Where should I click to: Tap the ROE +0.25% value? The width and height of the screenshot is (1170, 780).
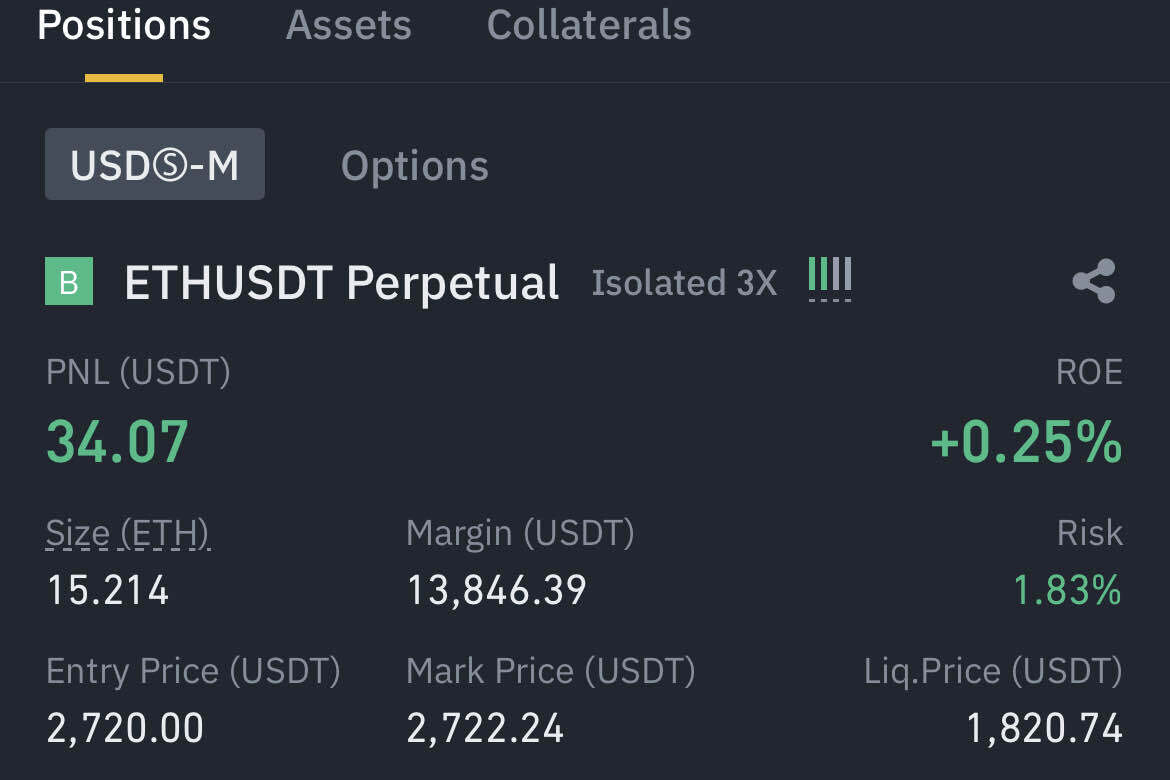[1026, 442]
